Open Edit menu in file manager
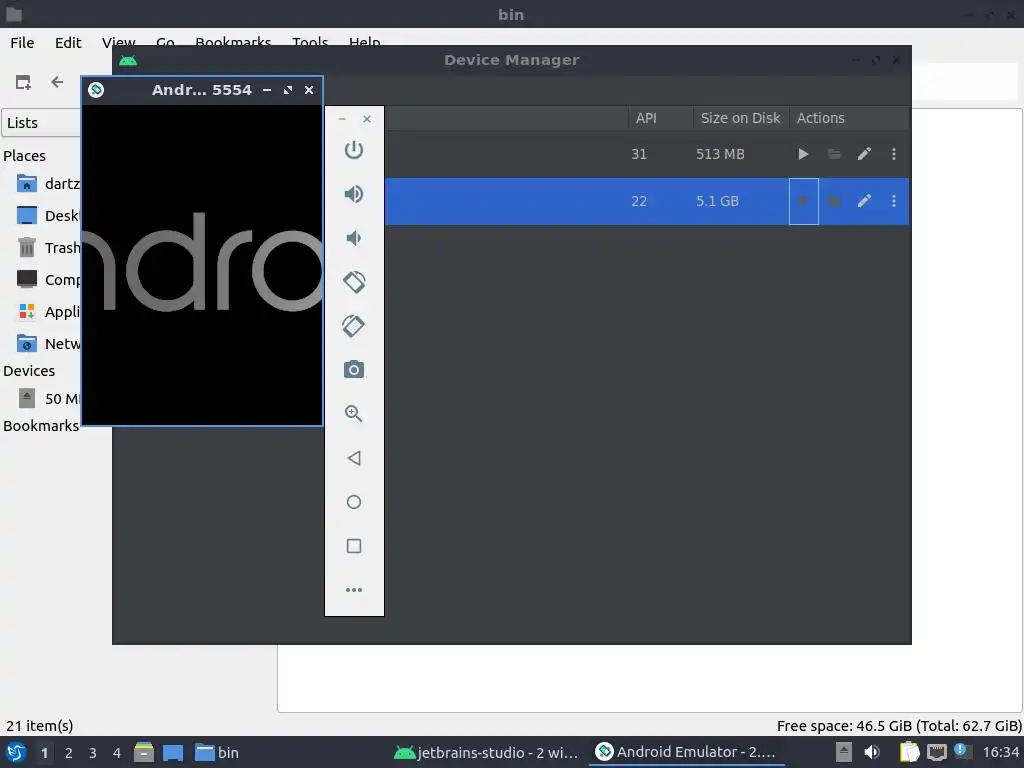Image resolution: width=1024 pixels, height=768 pixels. coord(68,42)
